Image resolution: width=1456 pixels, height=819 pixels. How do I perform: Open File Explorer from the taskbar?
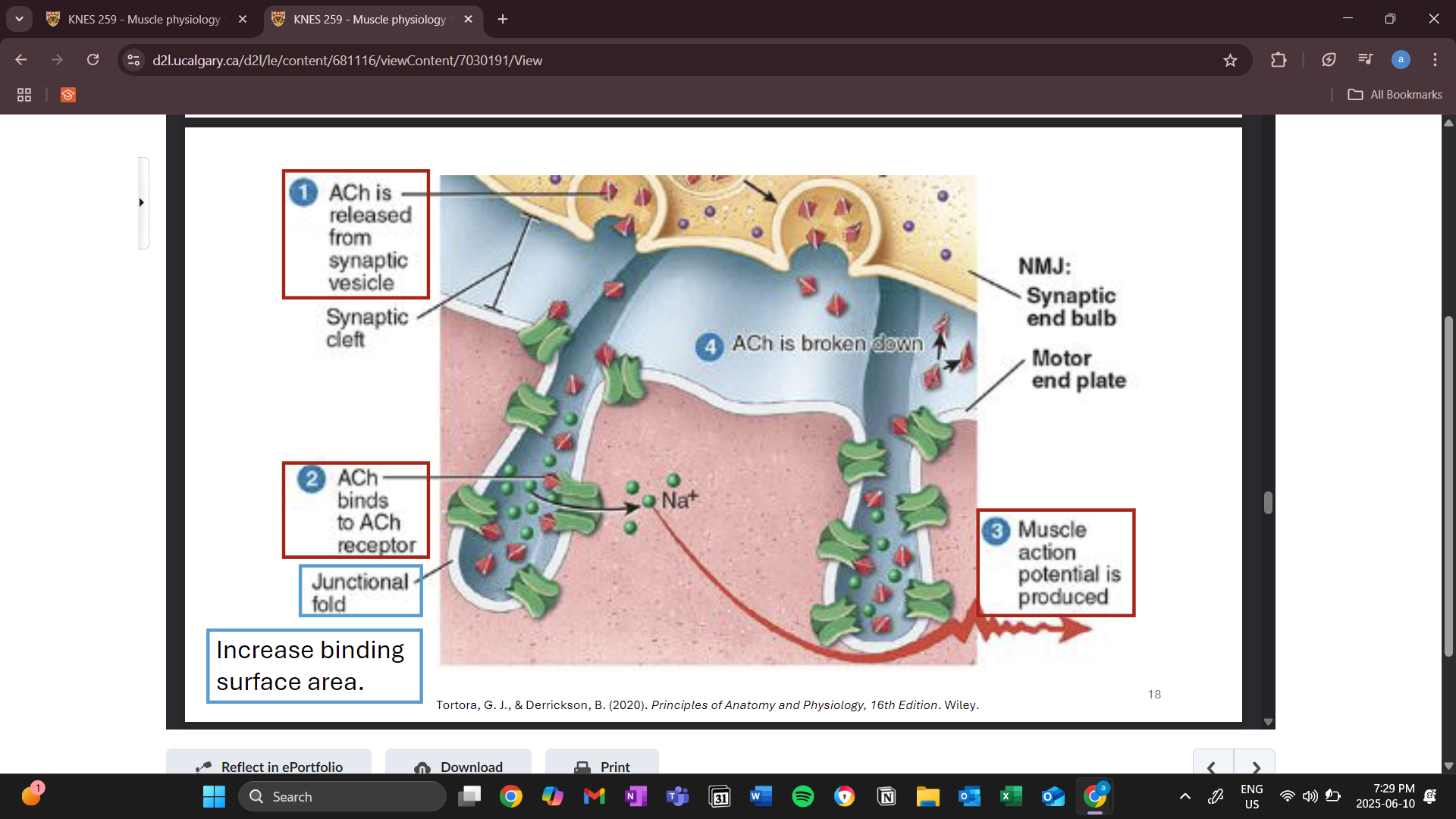coord(928,796)
